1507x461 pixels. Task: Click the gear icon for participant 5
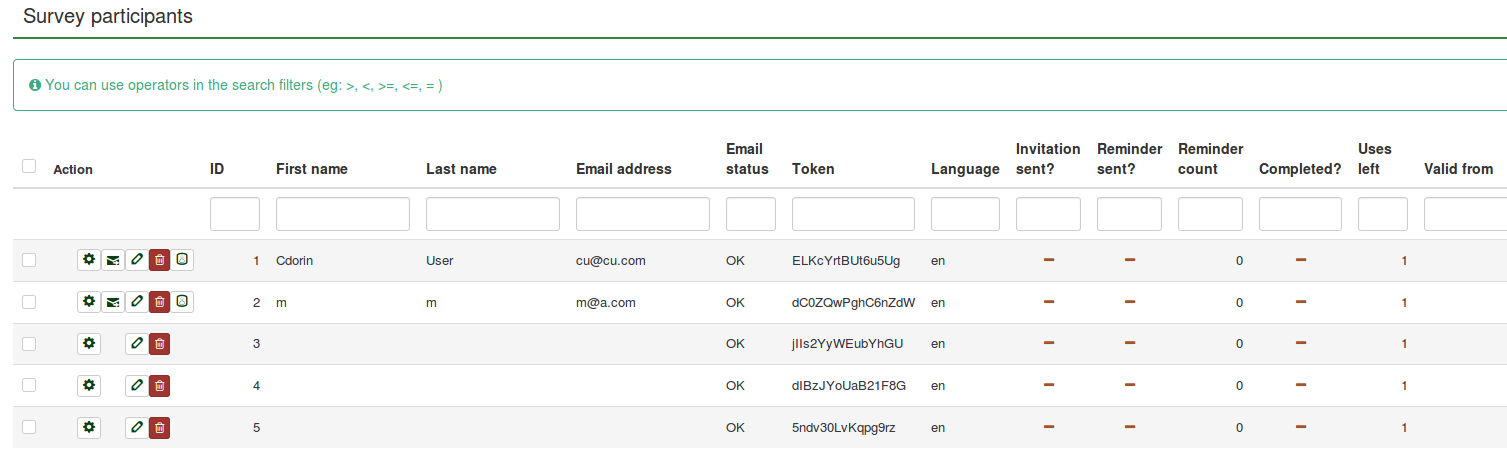point(89,428)
